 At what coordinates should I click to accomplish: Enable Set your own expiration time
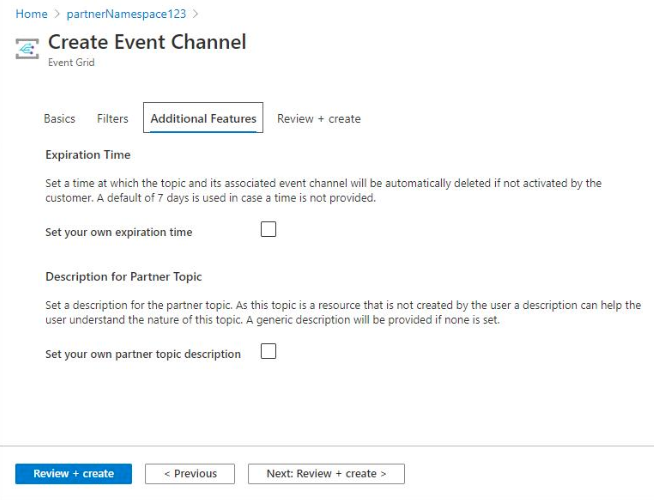click(x=268, y=229)
